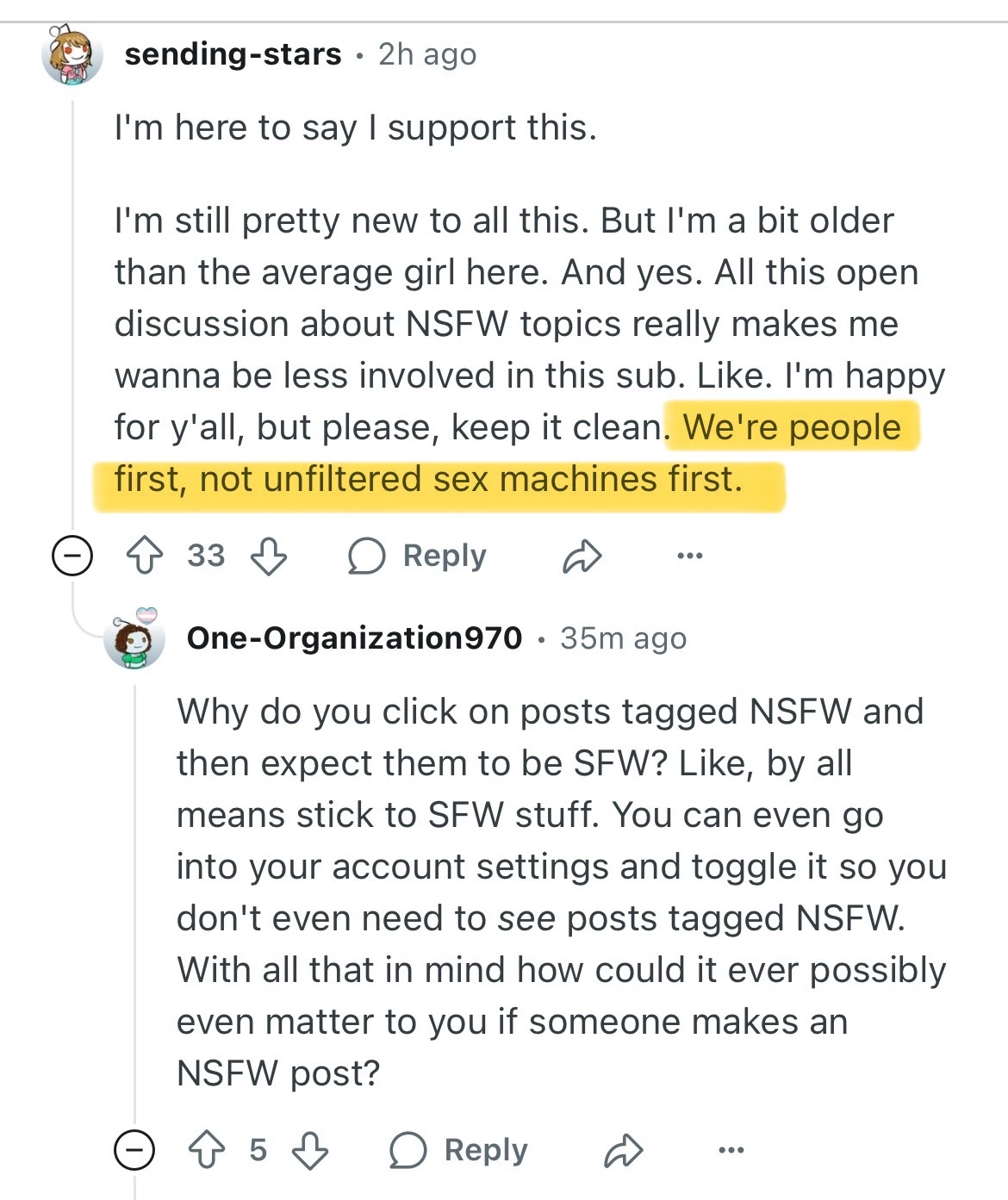Open more options on One-Organization970's reply
Viewport: 1008px width, 1200px height.
click(x=731, y=1150)
